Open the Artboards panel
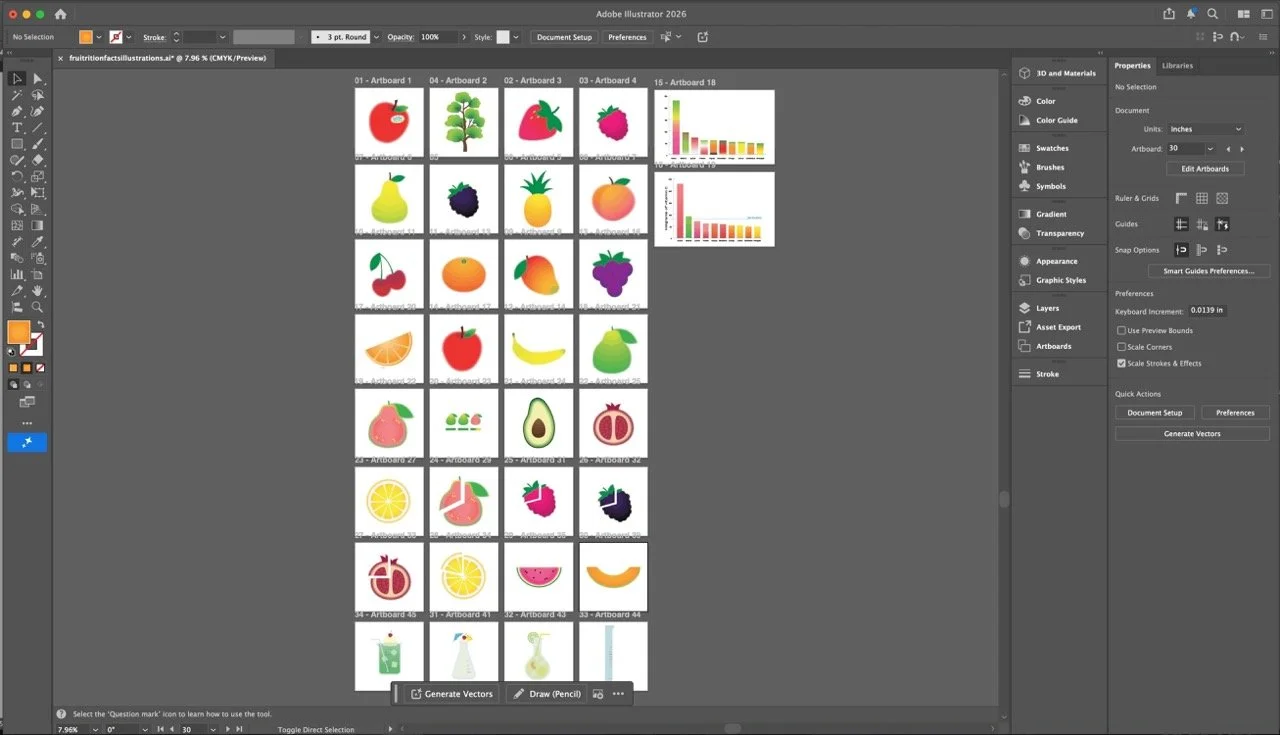 point(1044,346)
